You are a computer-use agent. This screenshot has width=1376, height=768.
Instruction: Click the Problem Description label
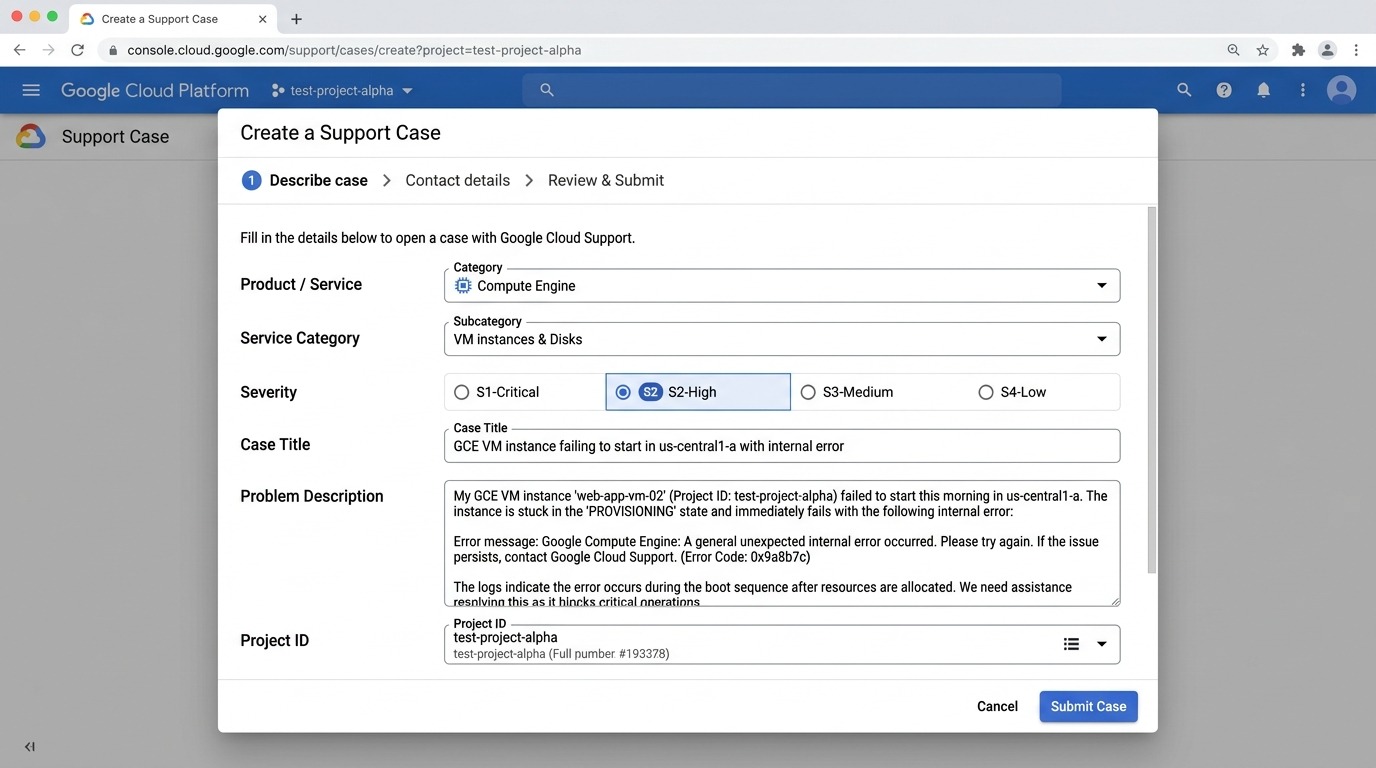click(x=312, y=496)
